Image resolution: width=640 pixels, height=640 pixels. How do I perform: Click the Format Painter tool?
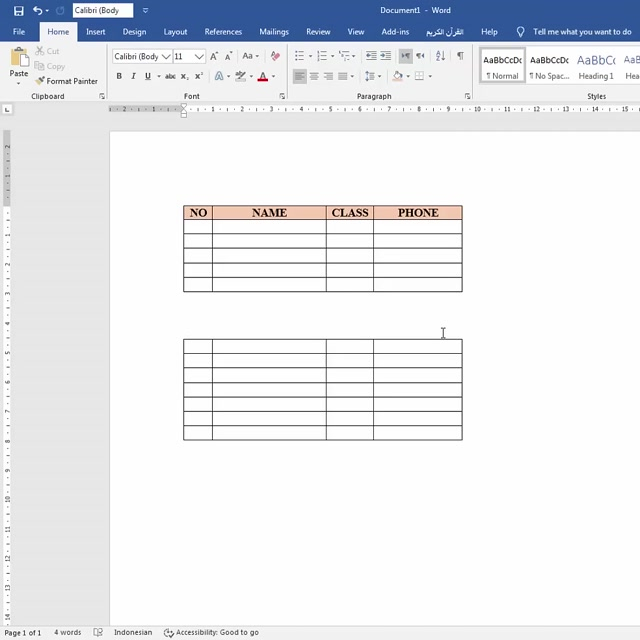tap(66, 81)
